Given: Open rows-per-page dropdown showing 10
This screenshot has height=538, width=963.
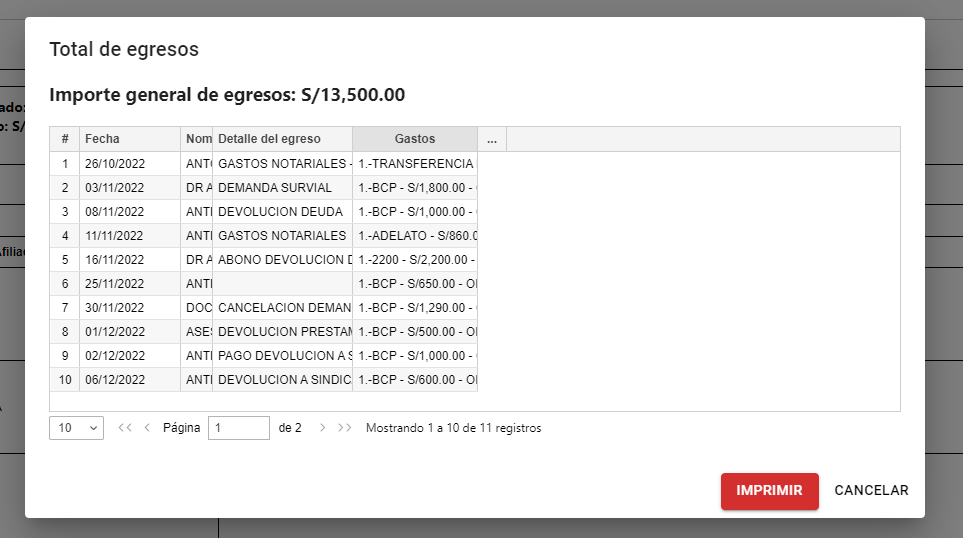Looking at the screenshot, I should (x=76, y=428).
